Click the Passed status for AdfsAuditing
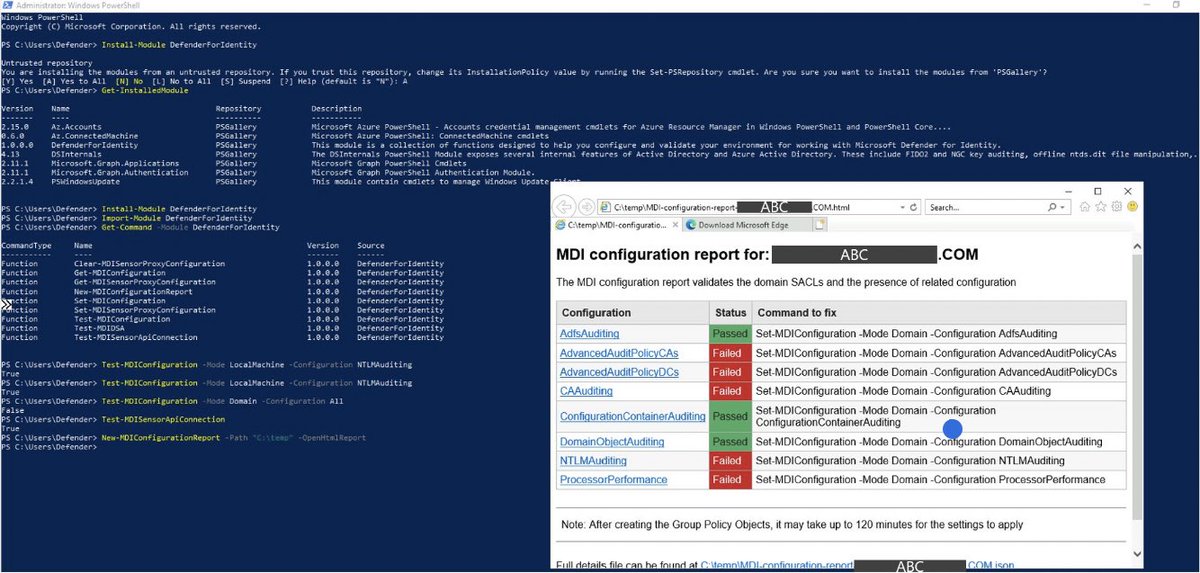This screenshot has height=573, width=1200. point(730,334)
